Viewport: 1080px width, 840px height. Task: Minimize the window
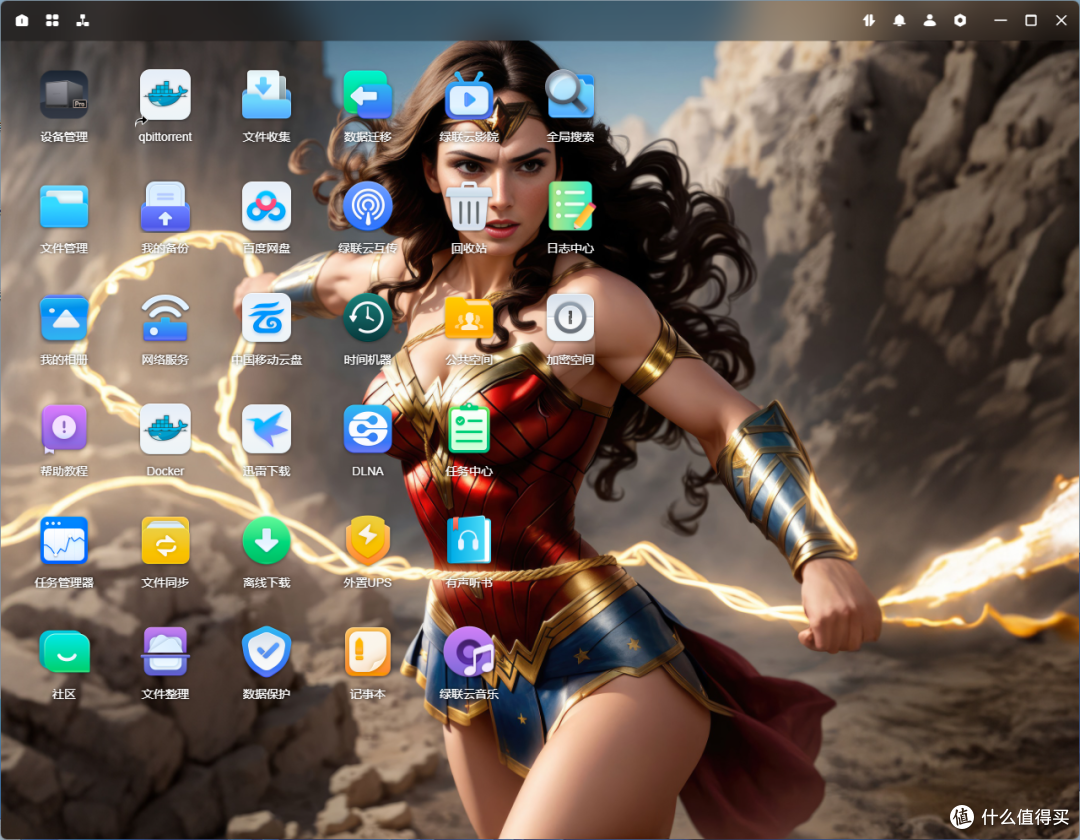(x=1001, y=21)
